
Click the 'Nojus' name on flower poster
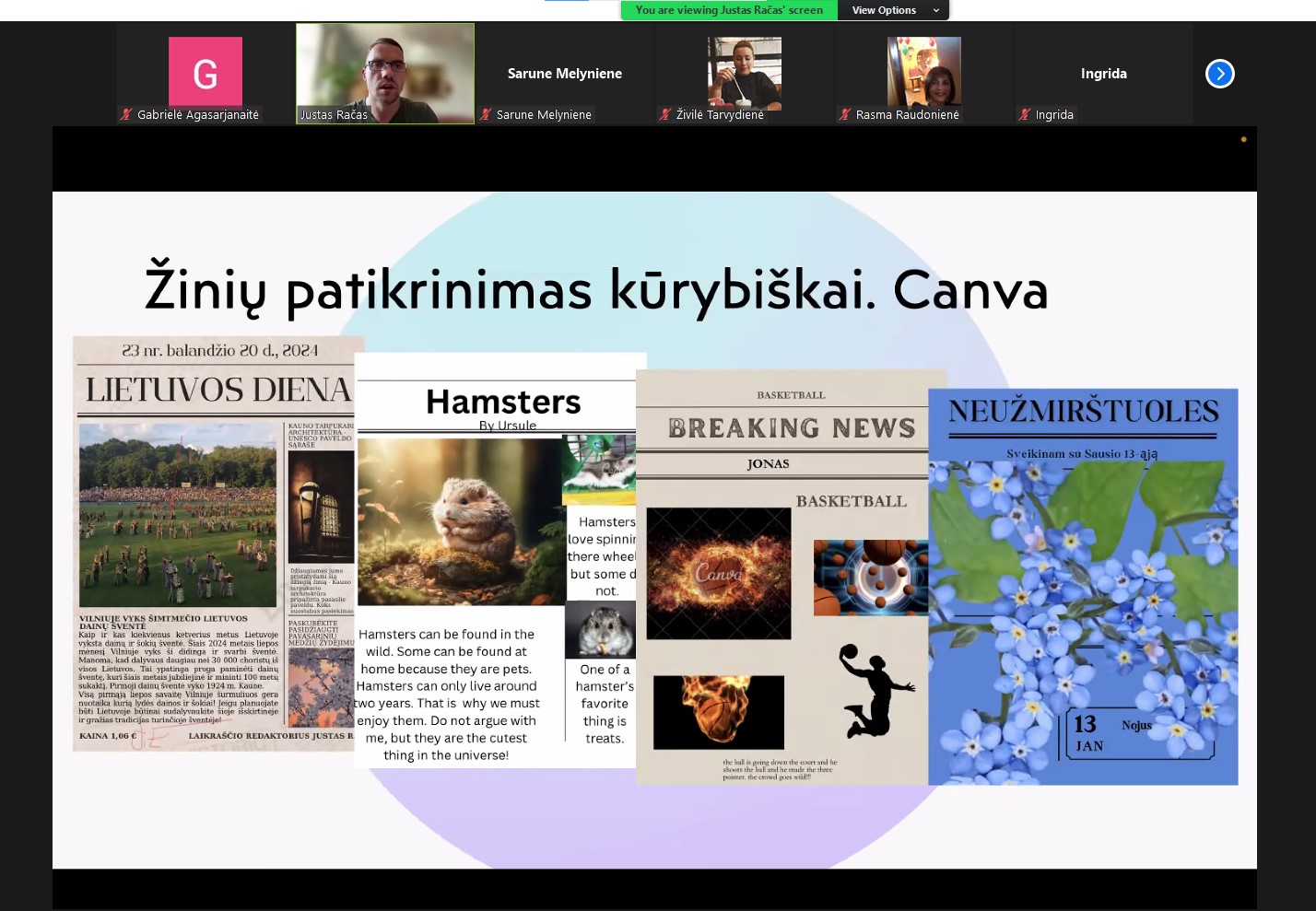coord(1137,725)
